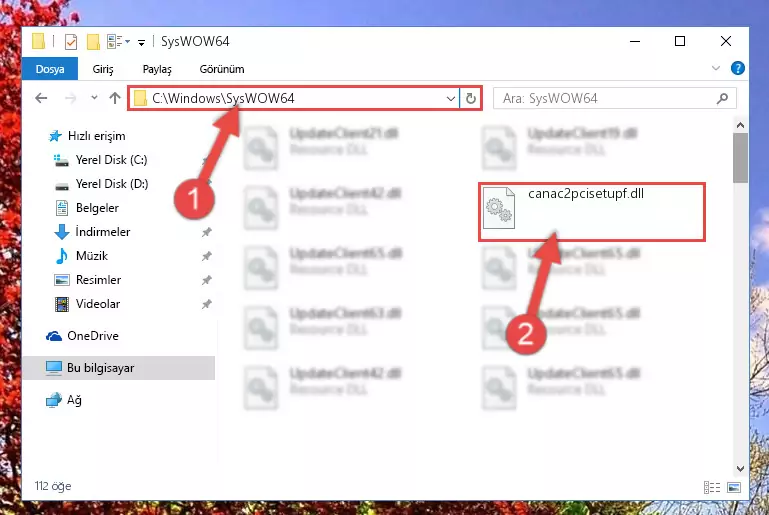The image size is (769, 515).
Task: Switch to the Giriş ribbon tab
Action: [x=103, y=69]
